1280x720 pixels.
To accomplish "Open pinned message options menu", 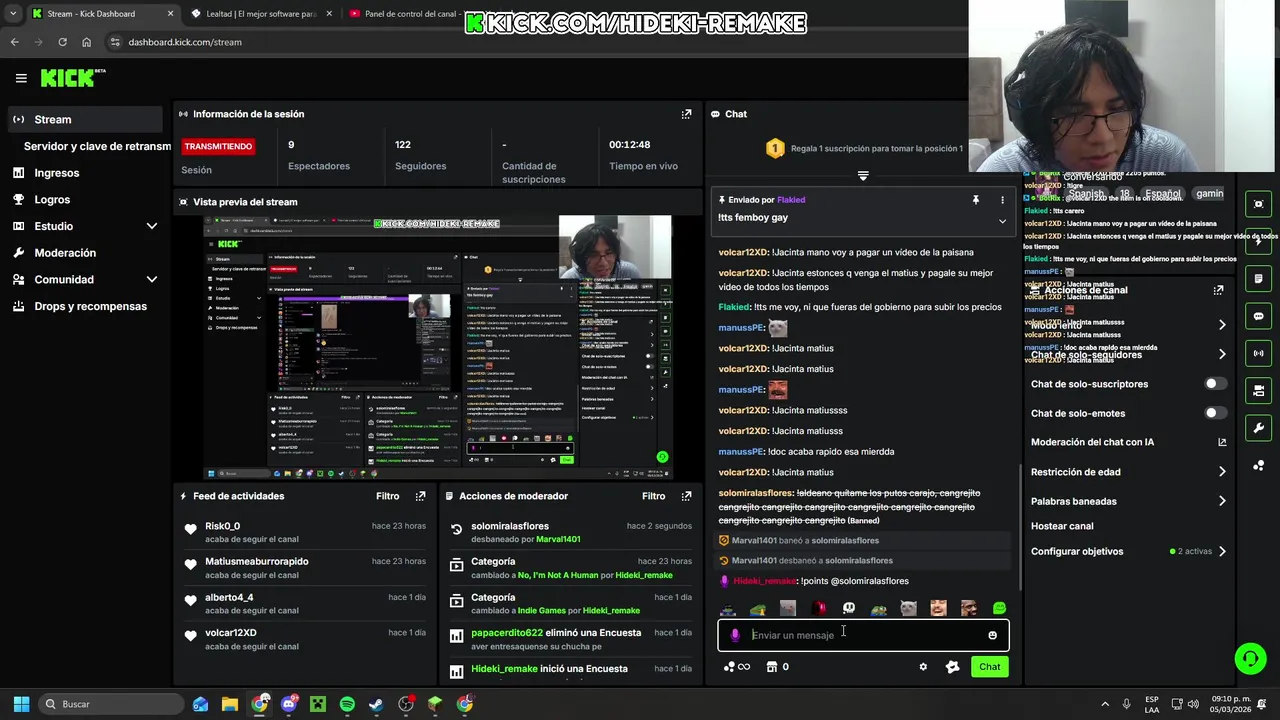I will point(1002,200).
